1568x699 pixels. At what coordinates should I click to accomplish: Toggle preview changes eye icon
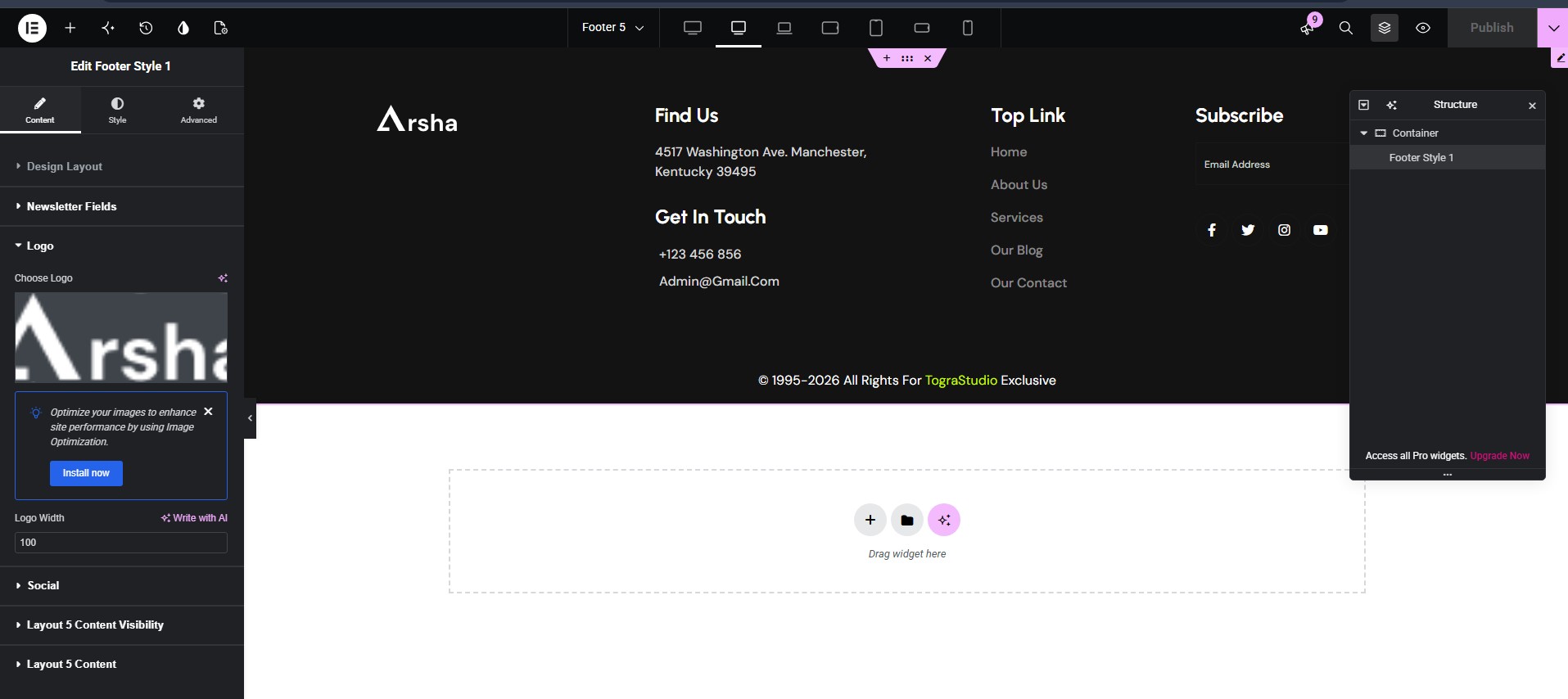coord(1423,28)
